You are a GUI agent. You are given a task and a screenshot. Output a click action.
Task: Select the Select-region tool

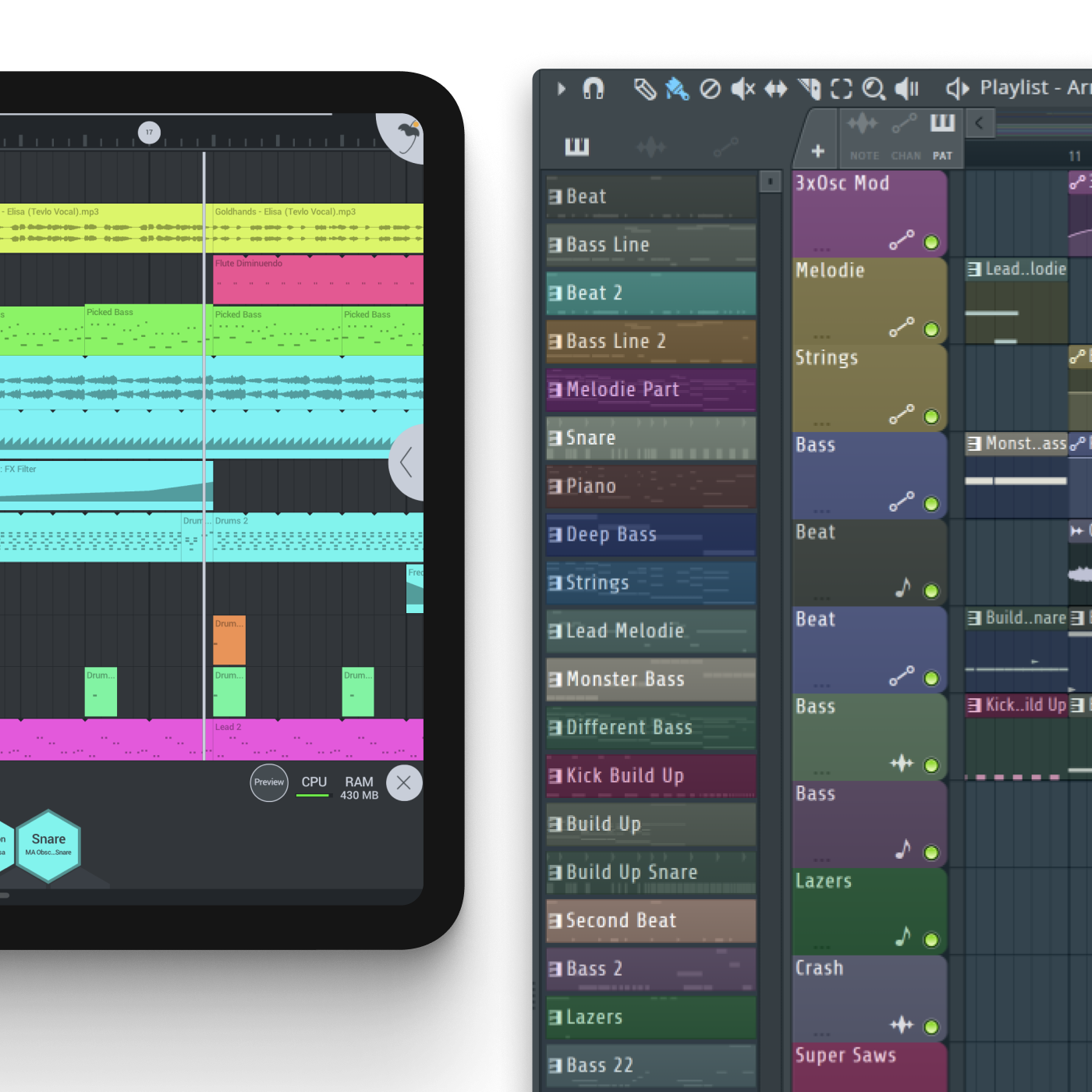pos(841,89)
